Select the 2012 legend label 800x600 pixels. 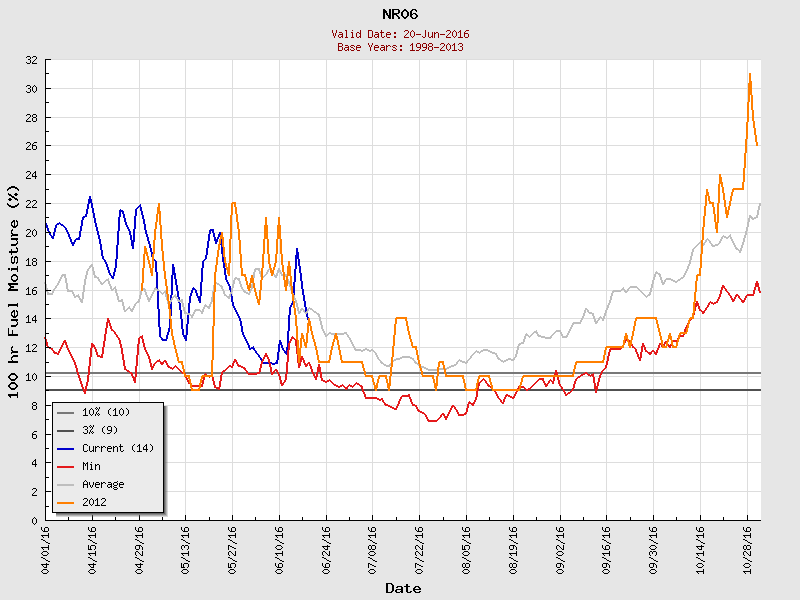[x=94, y=502]
